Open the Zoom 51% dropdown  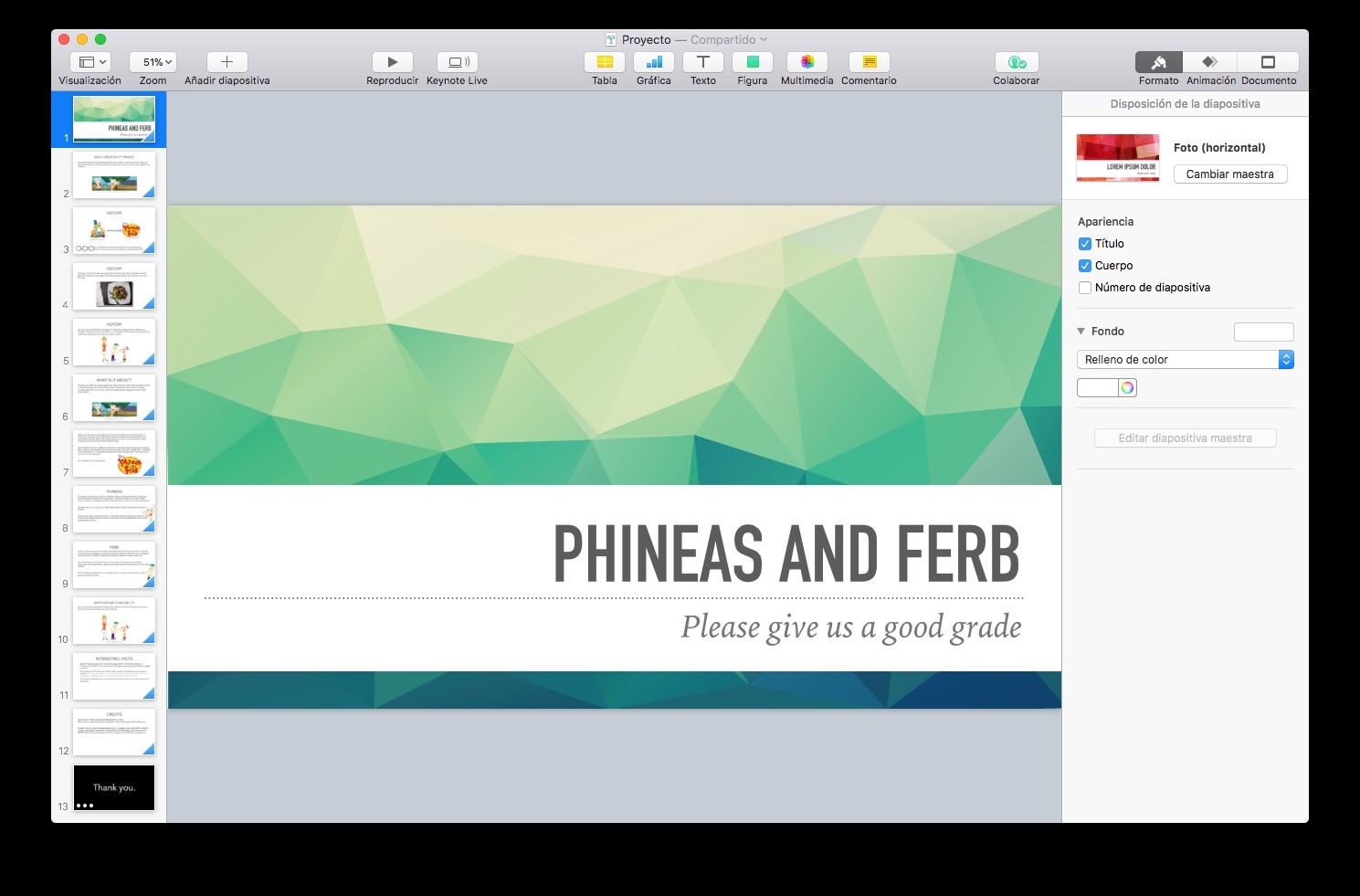tap(153, 62)
